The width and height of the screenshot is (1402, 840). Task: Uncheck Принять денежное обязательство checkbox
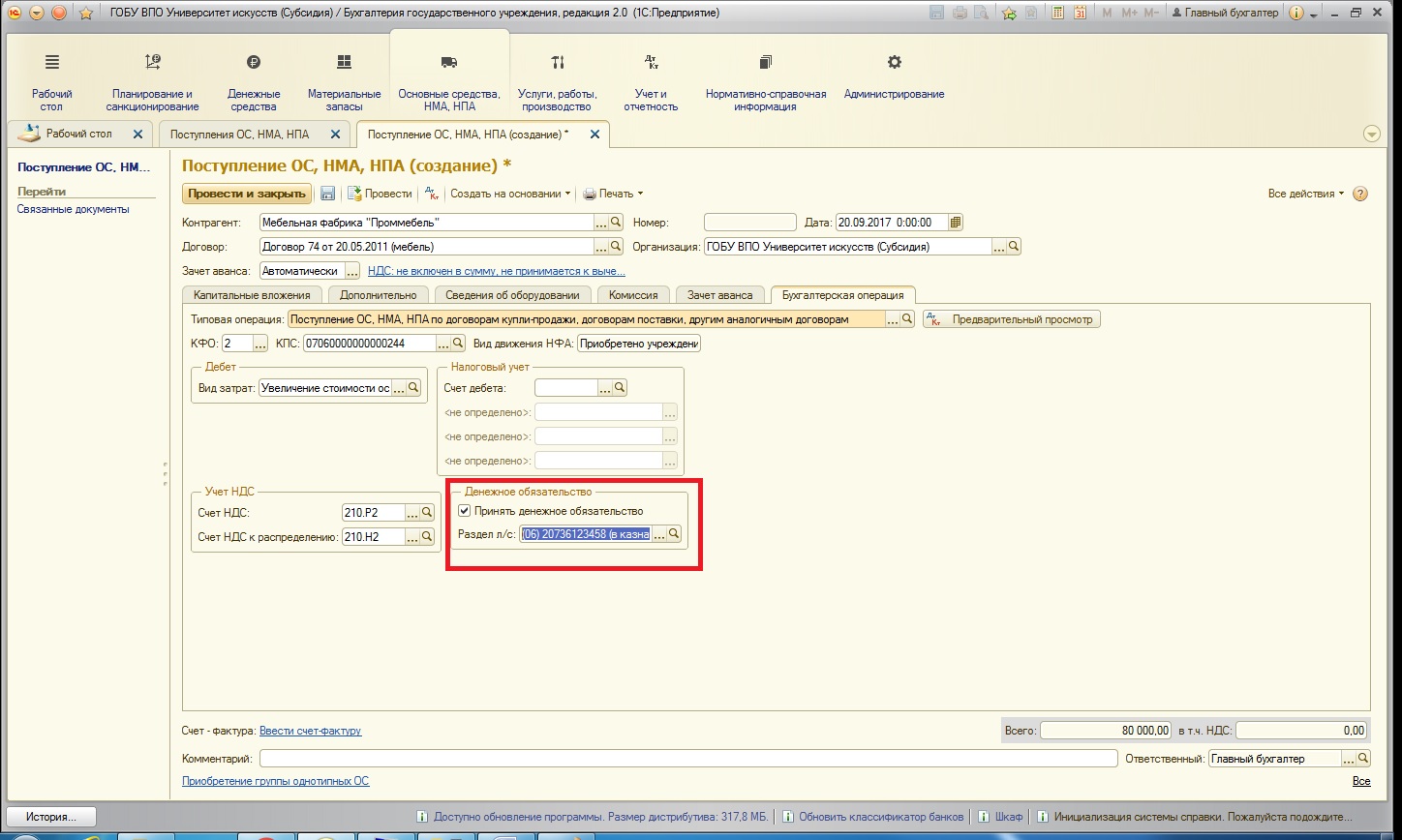point(465,511)
